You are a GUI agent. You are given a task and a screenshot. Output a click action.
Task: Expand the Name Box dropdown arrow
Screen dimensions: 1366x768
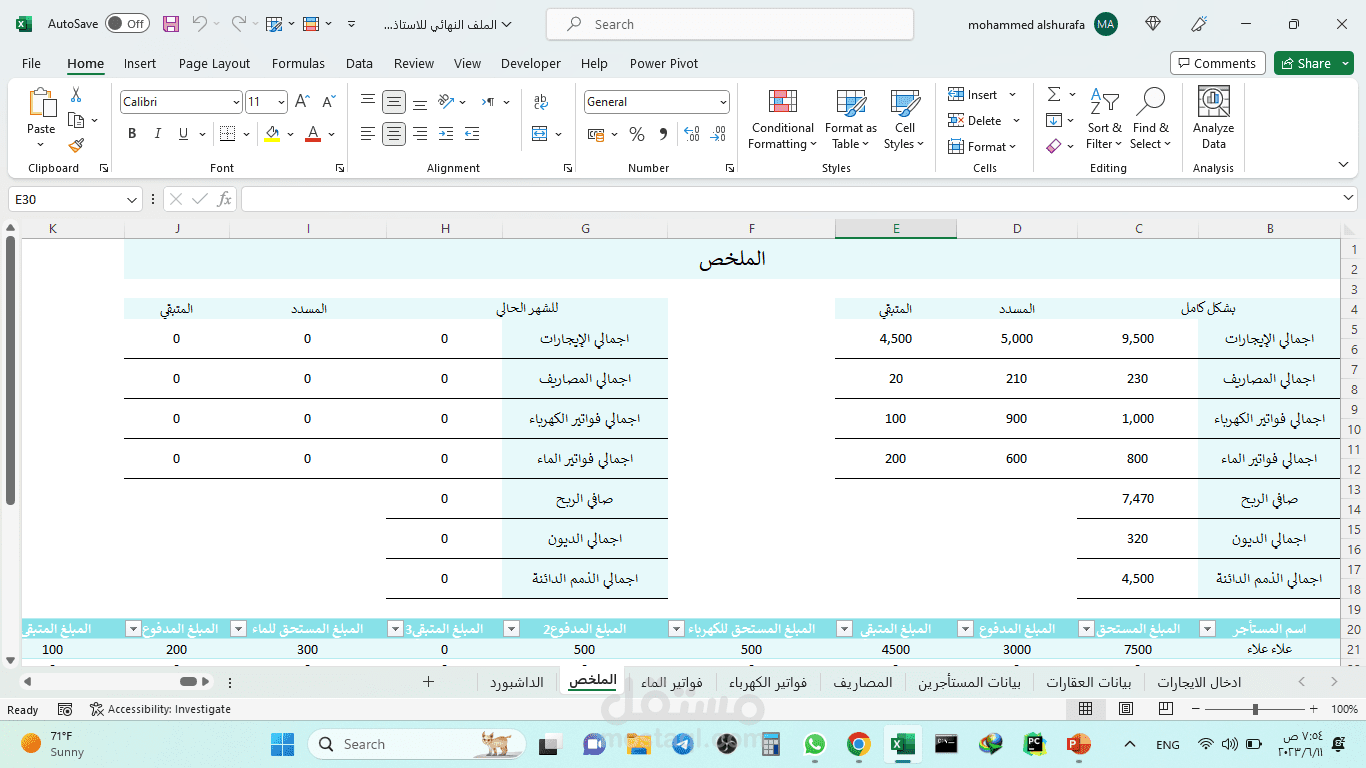pyautogui.click(x=132, y=200)
